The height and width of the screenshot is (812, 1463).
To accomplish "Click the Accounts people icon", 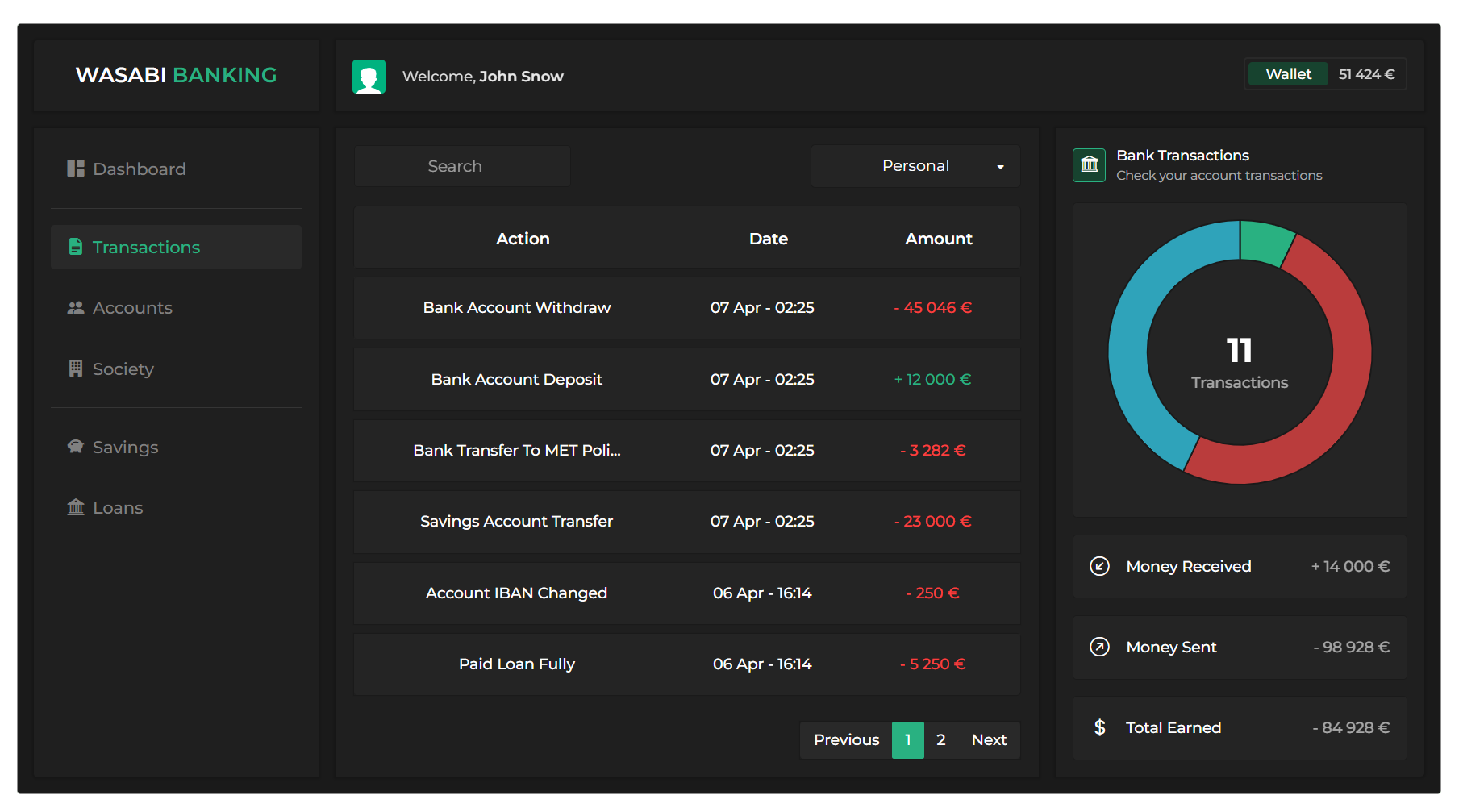I will point(75,307).
